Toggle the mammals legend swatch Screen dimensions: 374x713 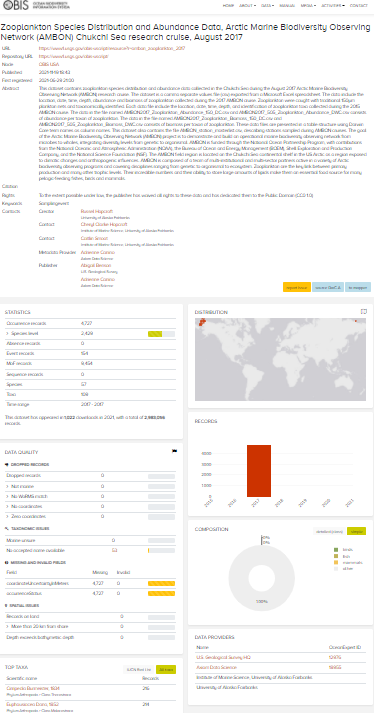click(x=336, y=562)
